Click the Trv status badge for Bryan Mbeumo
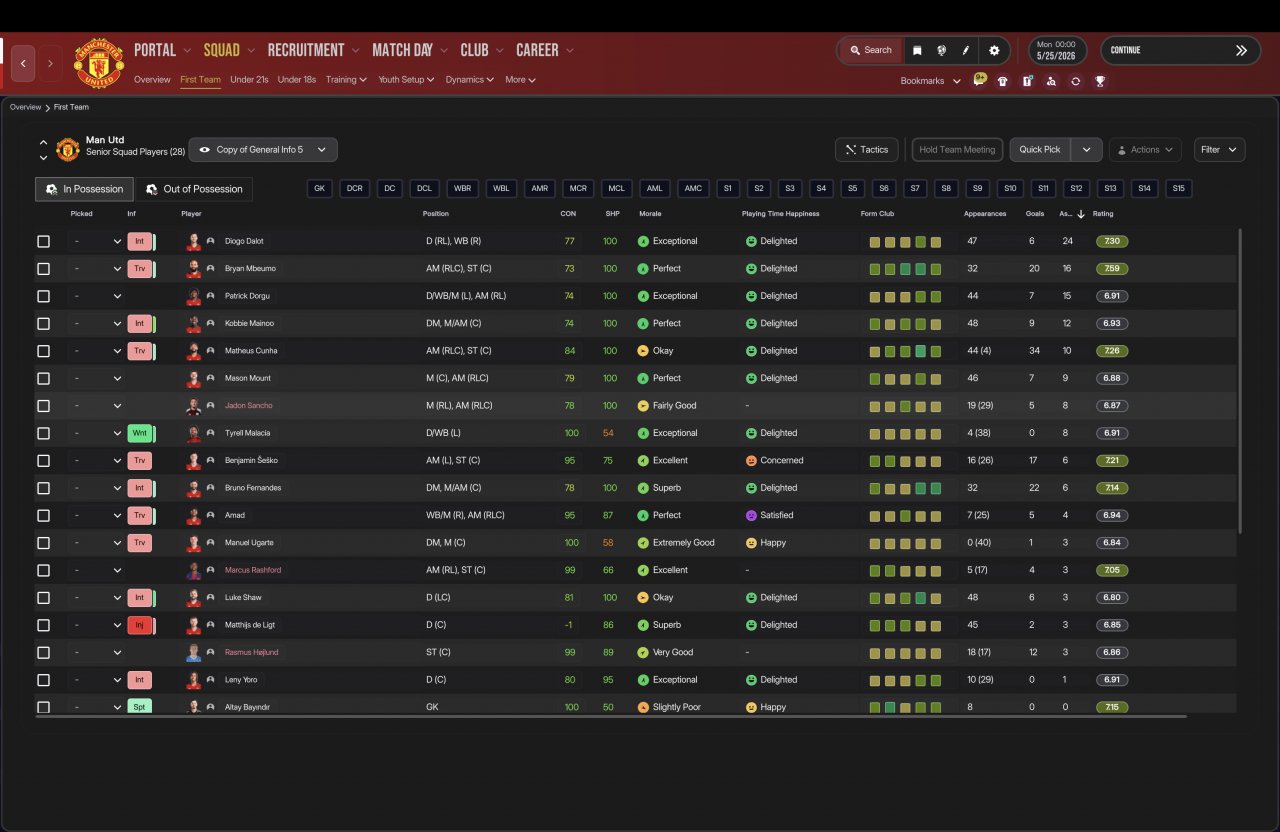This screenshot has height=832, width=1280. pyautogui.click(x=140, y=269)
